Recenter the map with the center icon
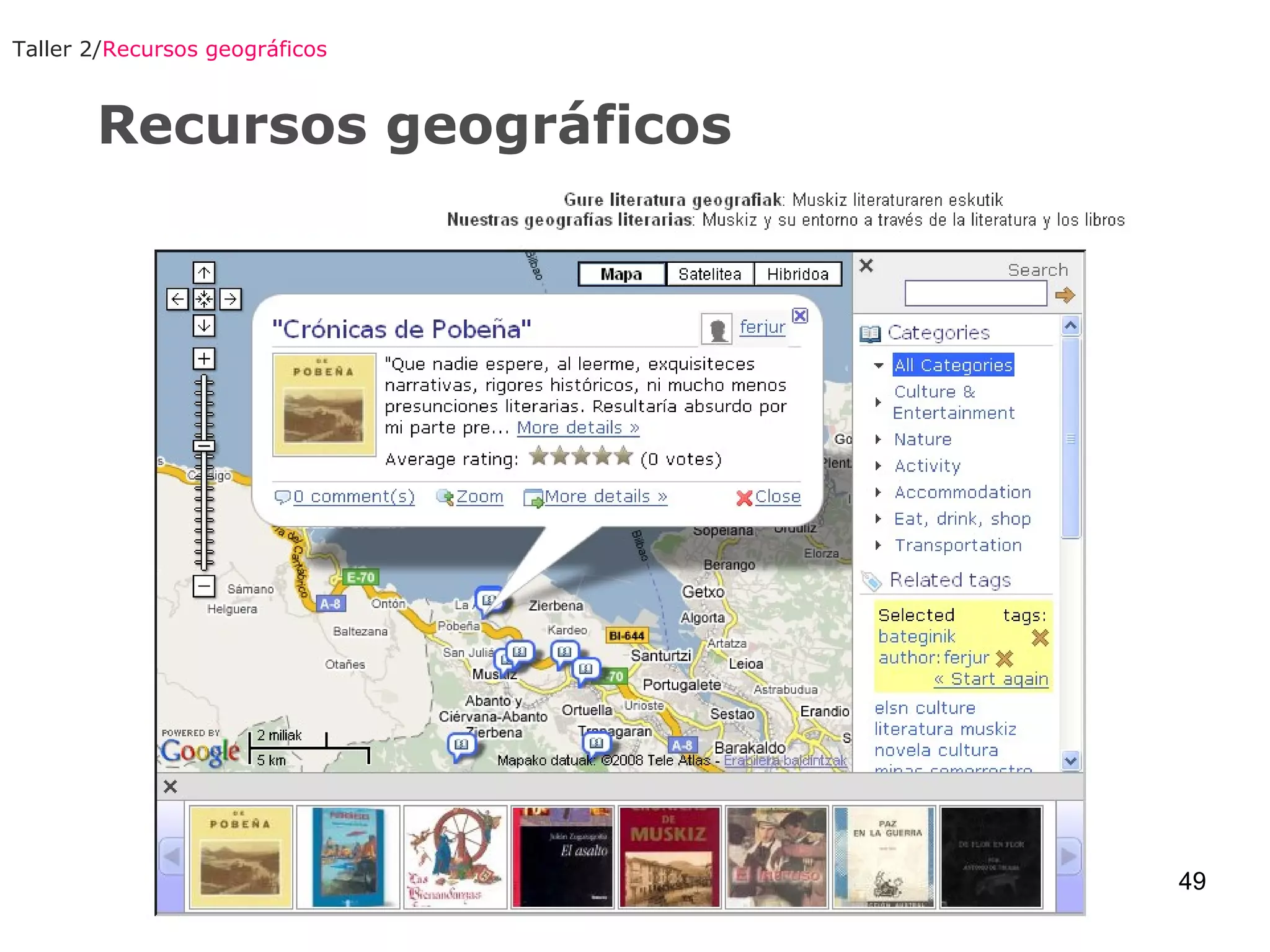Viewport: 1270px width, 952px height. pos(203,299)
